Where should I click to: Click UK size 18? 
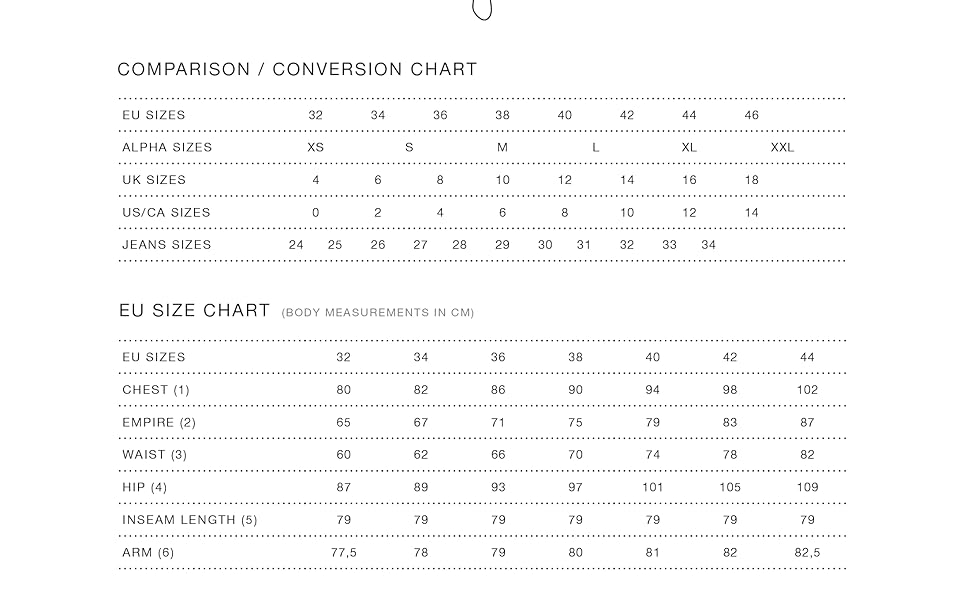(752, 180)
